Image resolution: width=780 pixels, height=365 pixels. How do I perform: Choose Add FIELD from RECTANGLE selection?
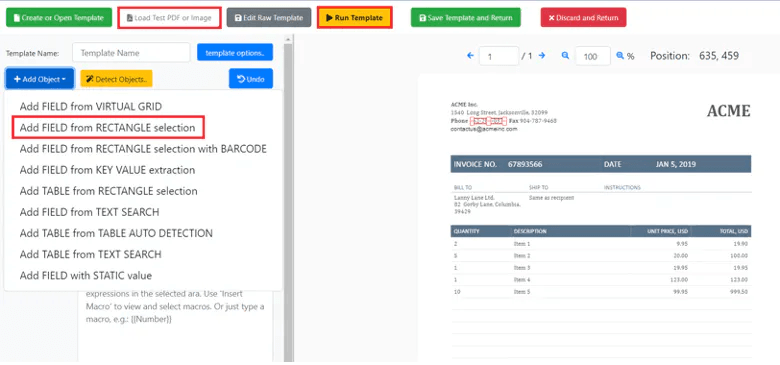tap(108, 128)
